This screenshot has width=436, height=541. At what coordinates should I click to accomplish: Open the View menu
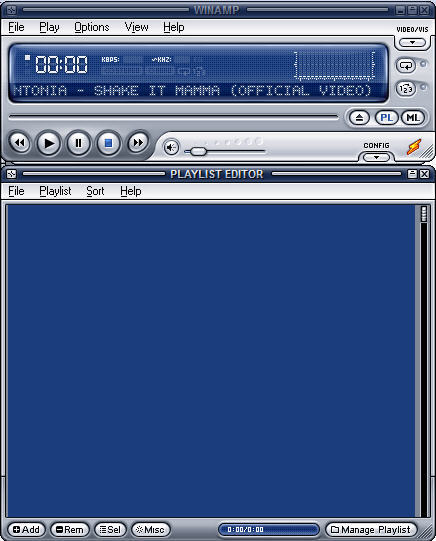[137, 27]
